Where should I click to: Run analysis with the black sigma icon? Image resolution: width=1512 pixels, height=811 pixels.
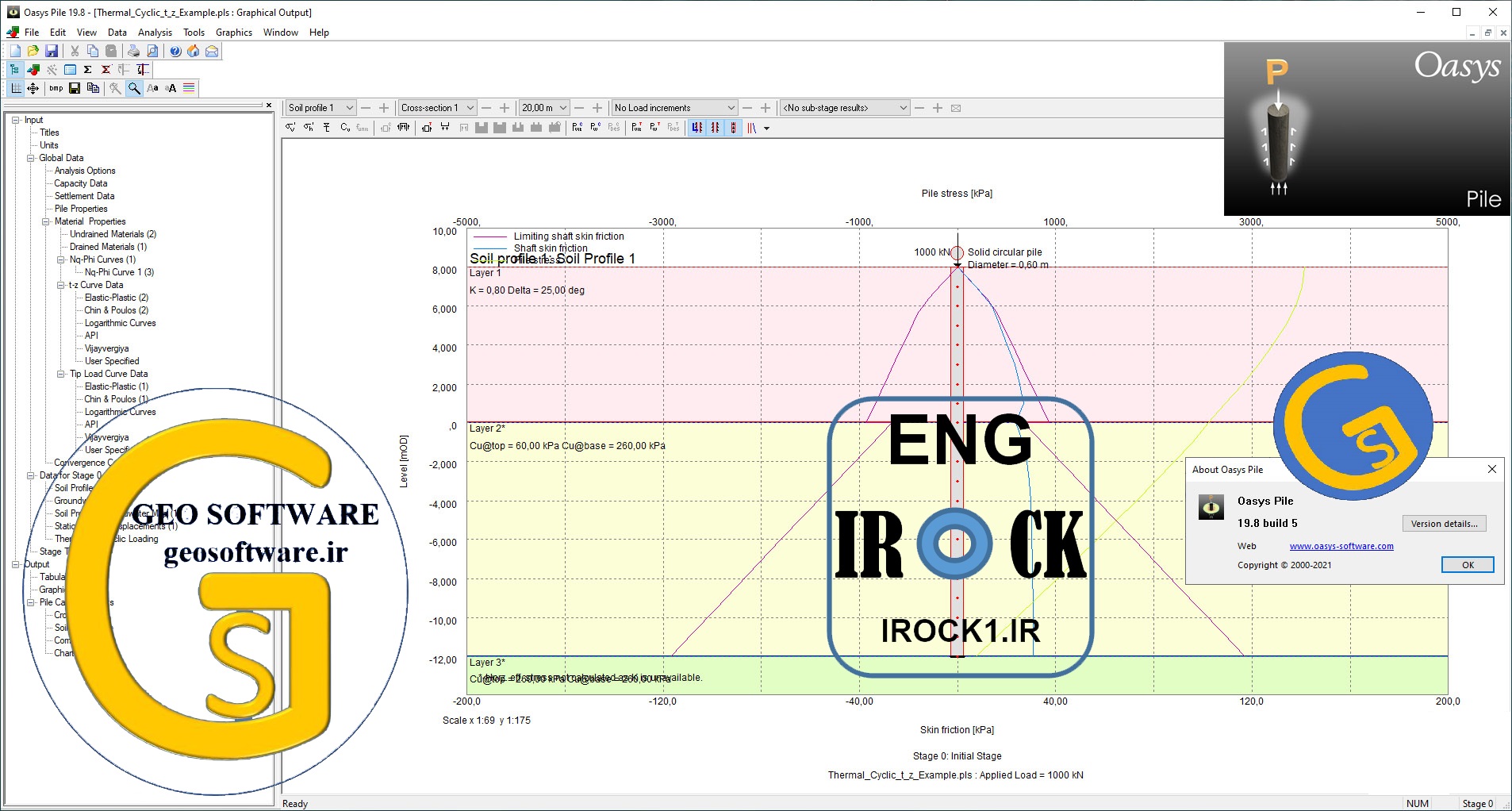coord(87,70)
